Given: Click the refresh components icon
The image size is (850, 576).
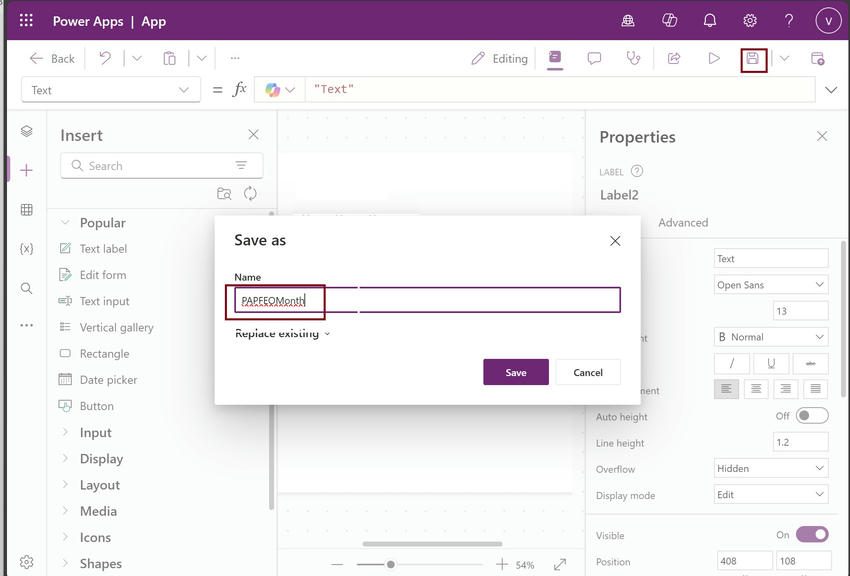Looking at the screenshot, I should click(x=250, y=193).
